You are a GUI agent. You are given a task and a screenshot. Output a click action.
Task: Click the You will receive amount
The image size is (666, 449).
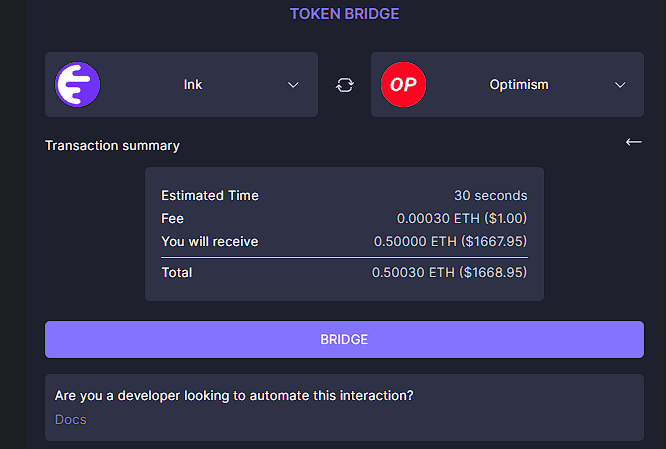point(450,241)
